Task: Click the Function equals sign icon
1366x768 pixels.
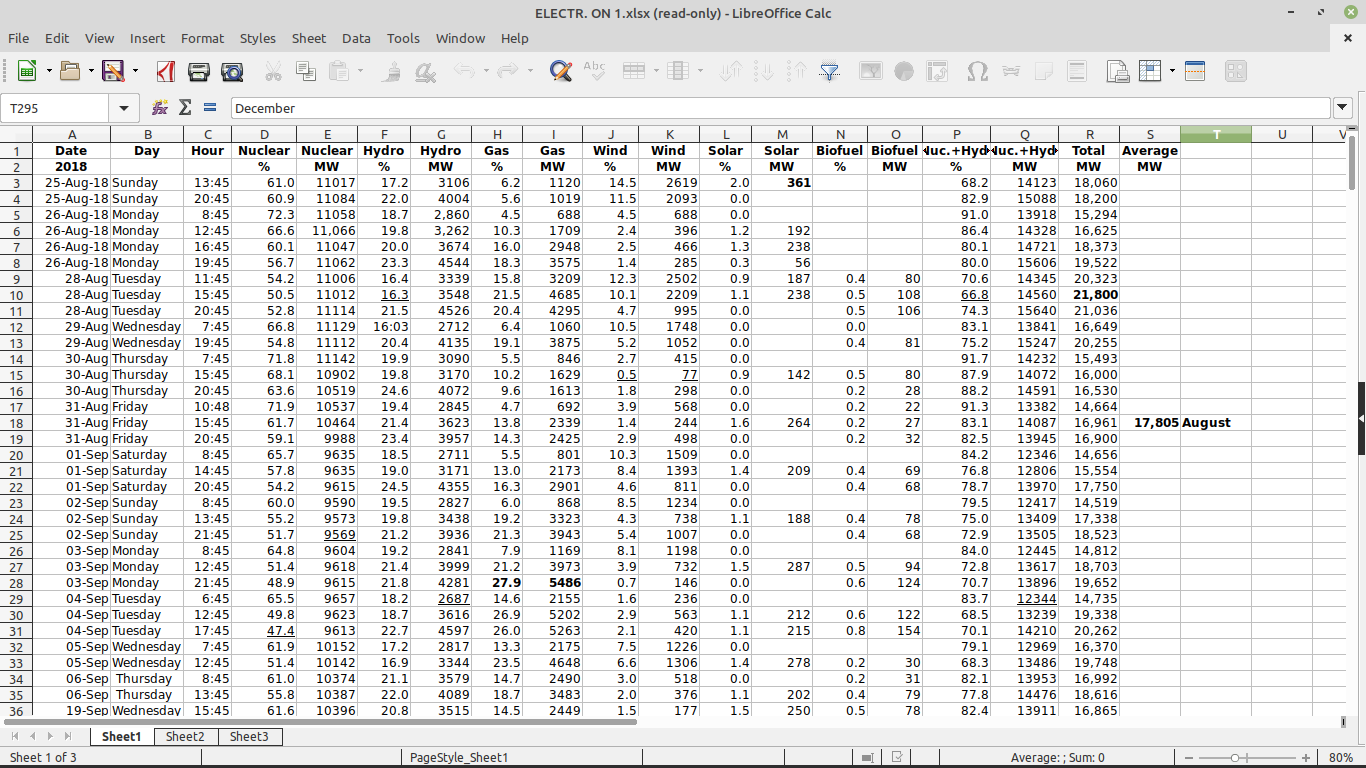Action: (x=210, y=108)
